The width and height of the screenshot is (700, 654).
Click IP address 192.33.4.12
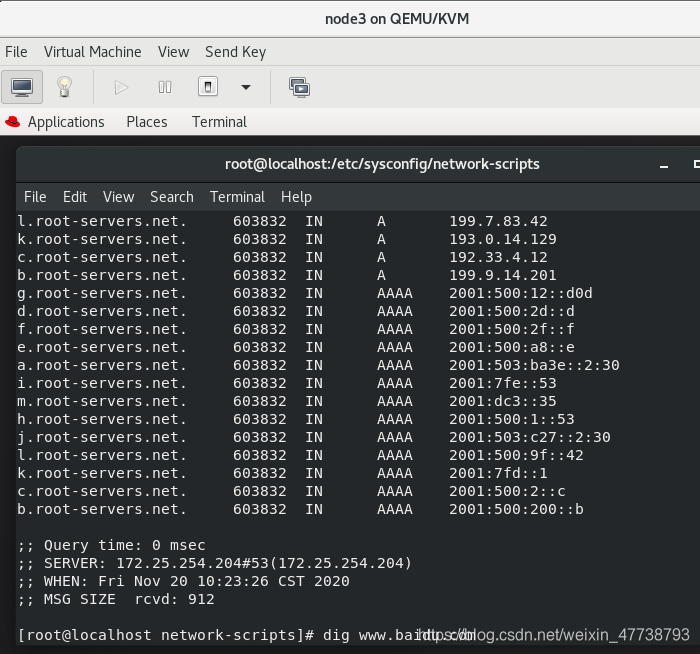click(498, 257)
